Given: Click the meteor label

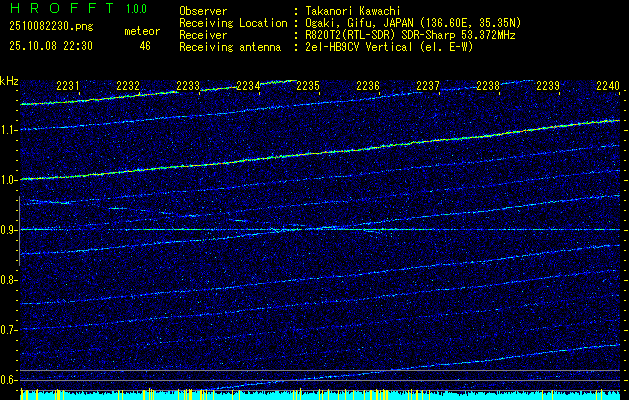Looking at the screenshot, I should [141, 31].
